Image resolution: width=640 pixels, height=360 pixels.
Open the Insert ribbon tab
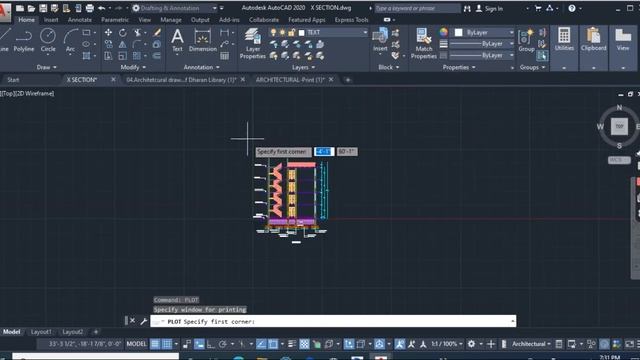(51, 20)
